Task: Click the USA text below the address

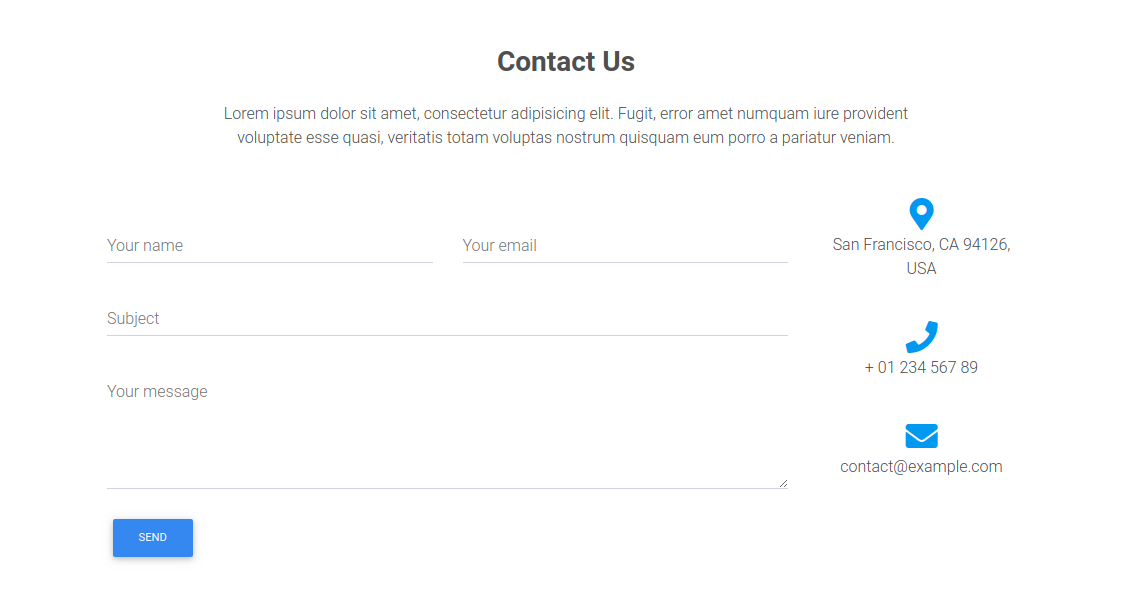Action: 921,268
